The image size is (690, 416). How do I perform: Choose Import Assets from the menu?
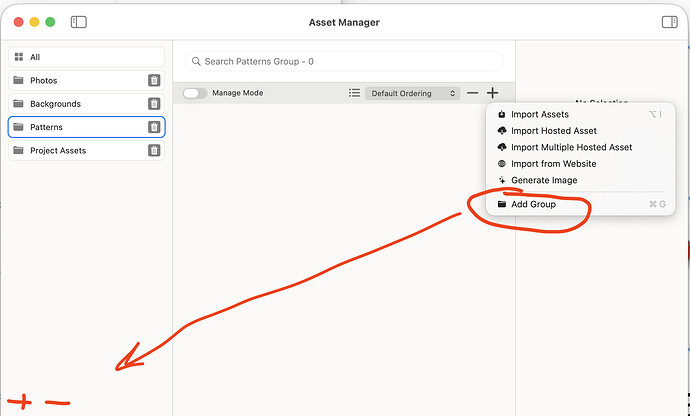tap(540, 114)
